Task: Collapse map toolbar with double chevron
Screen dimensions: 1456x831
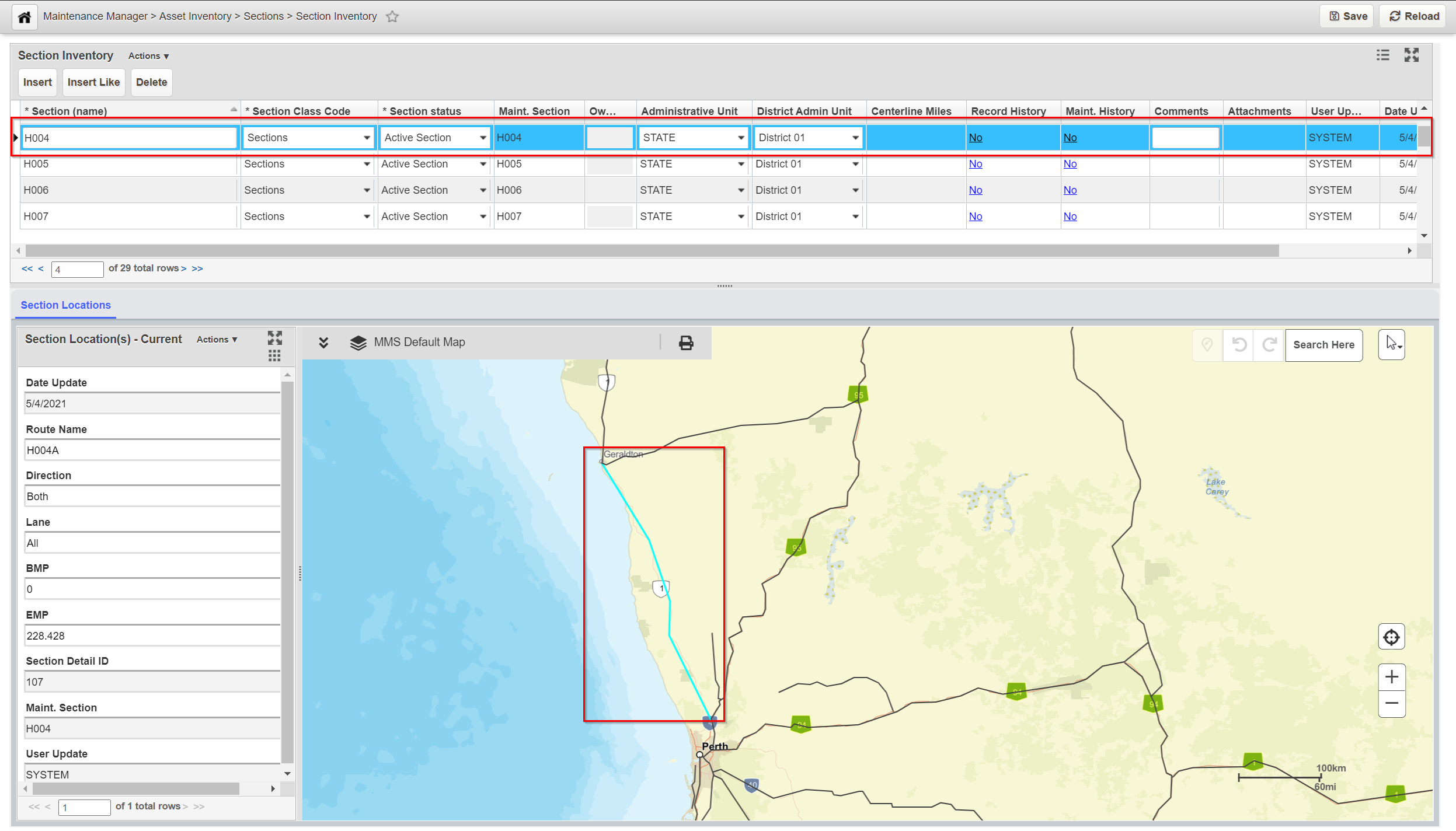Action: coord(323,343)
